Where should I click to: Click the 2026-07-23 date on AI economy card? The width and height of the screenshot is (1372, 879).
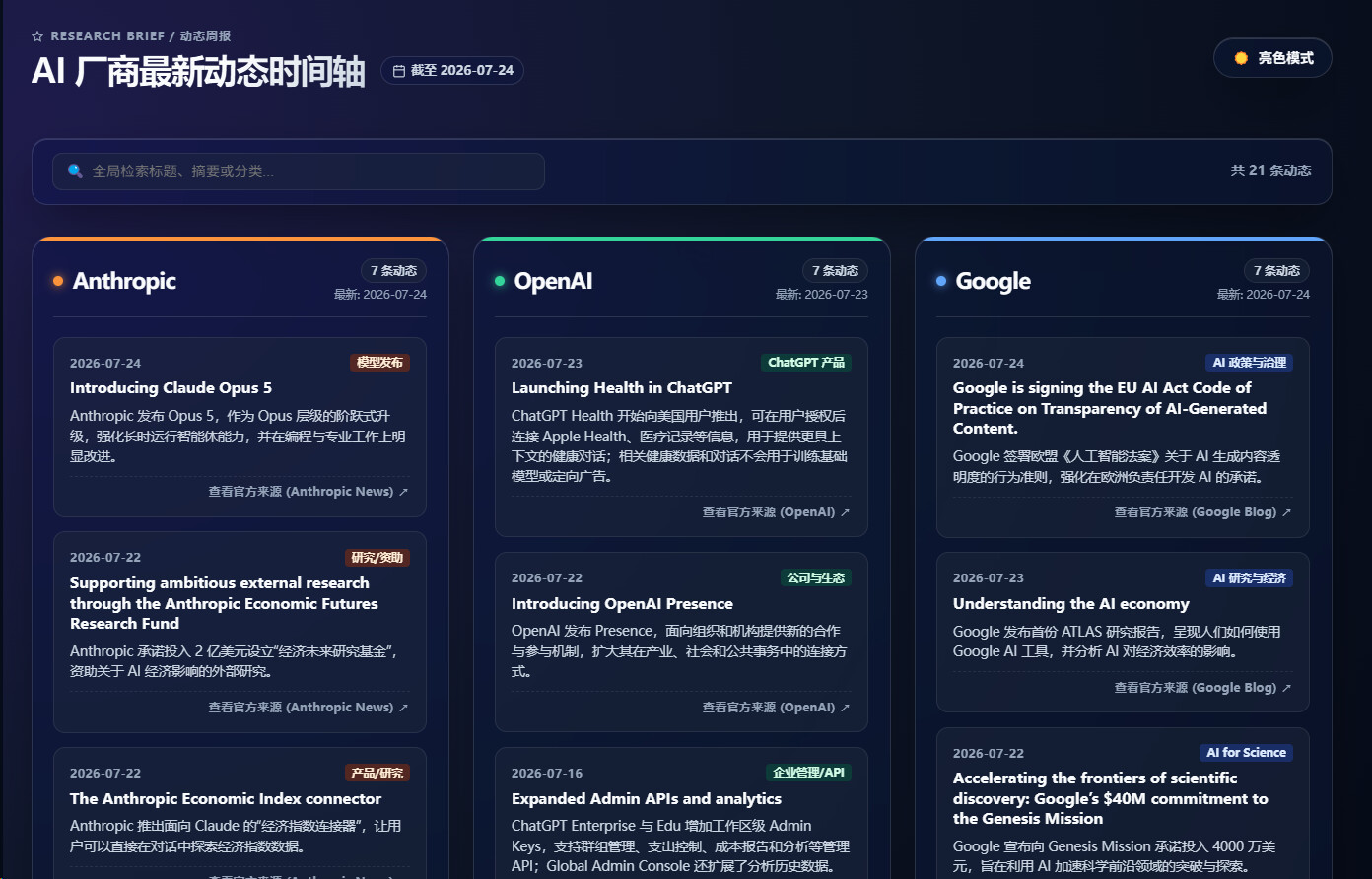coord(989,578)
